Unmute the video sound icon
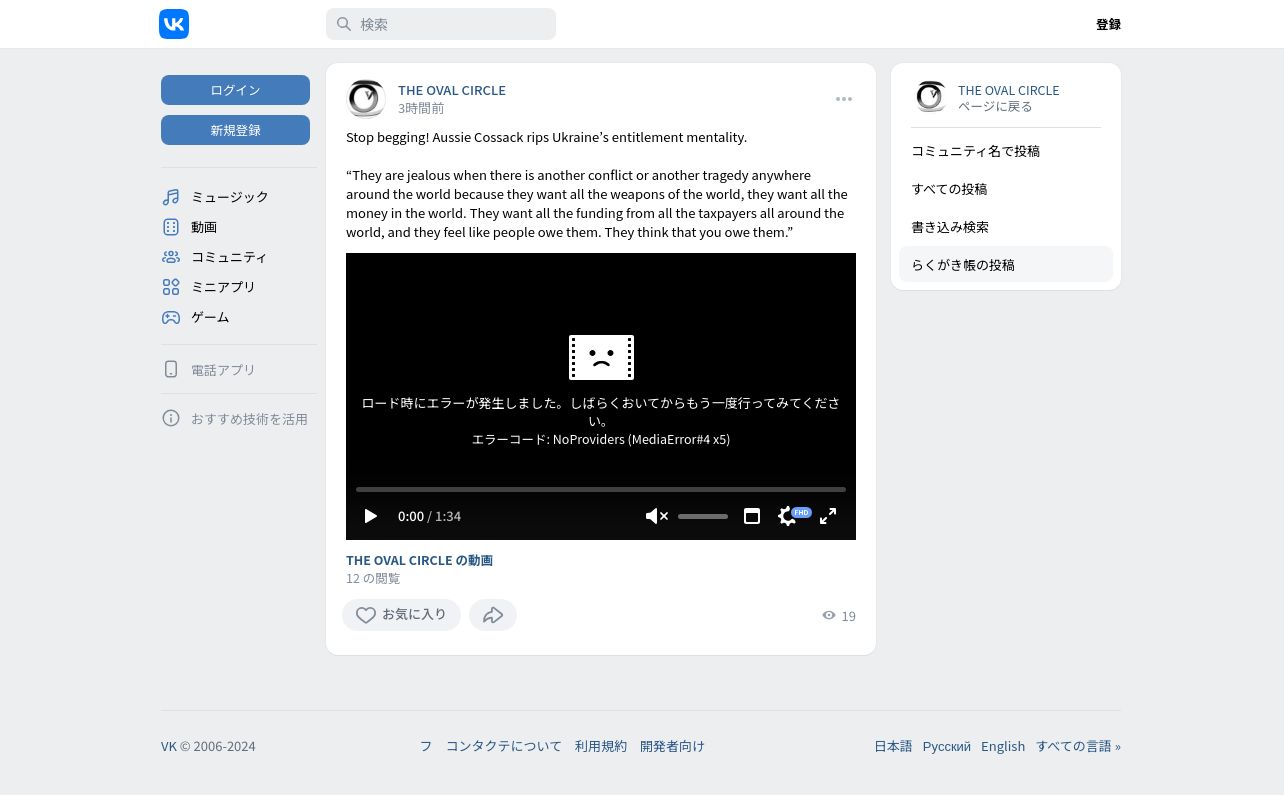Image resolution: width=1284 pixels, height=795 pixels. [x=656, y=516]
